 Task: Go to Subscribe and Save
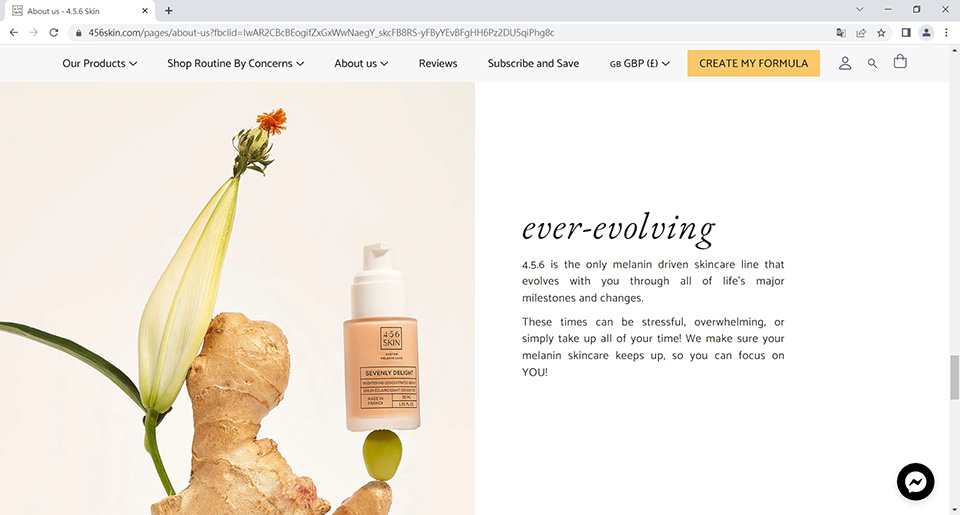[533, 63]
